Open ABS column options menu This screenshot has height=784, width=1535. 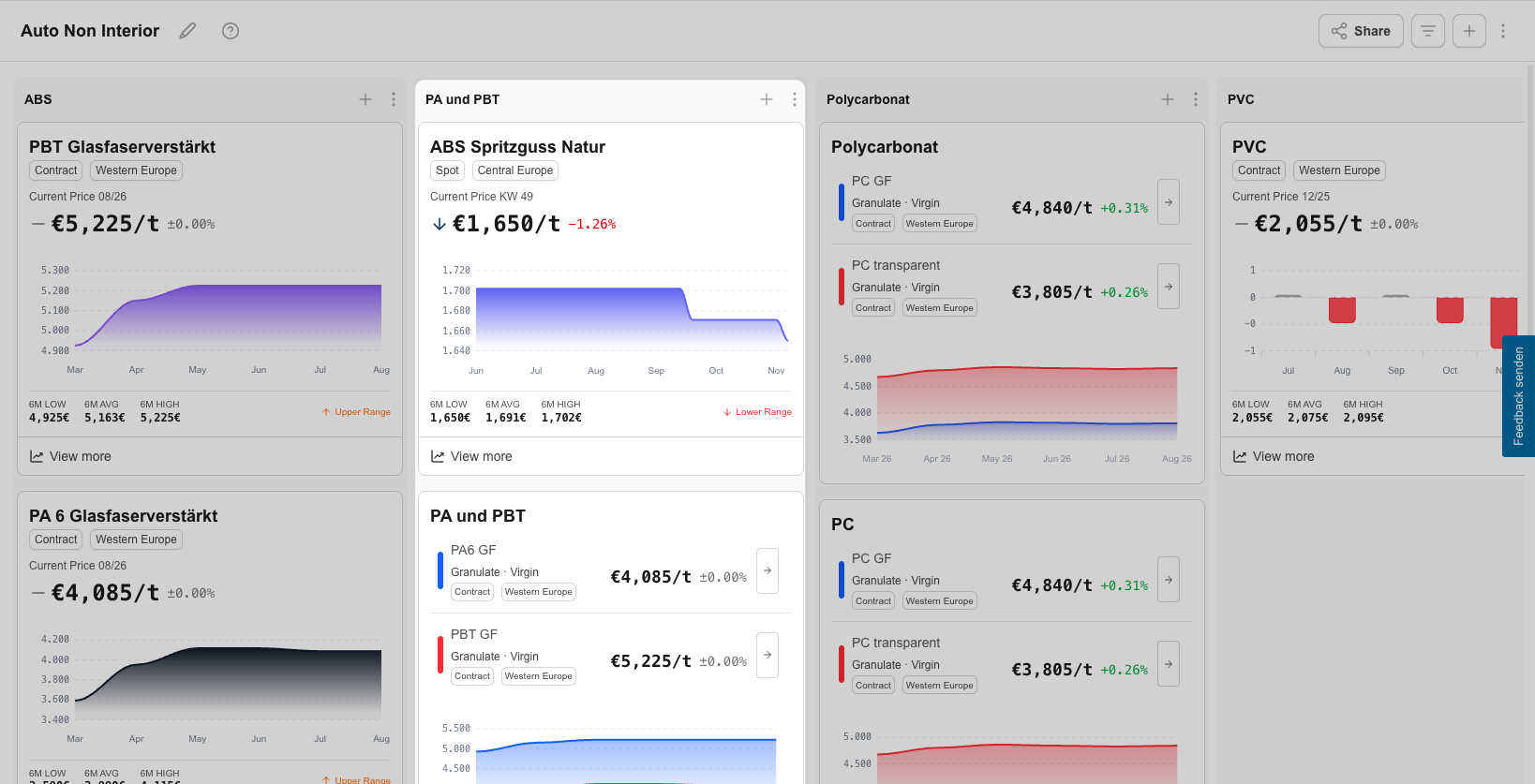394,99
